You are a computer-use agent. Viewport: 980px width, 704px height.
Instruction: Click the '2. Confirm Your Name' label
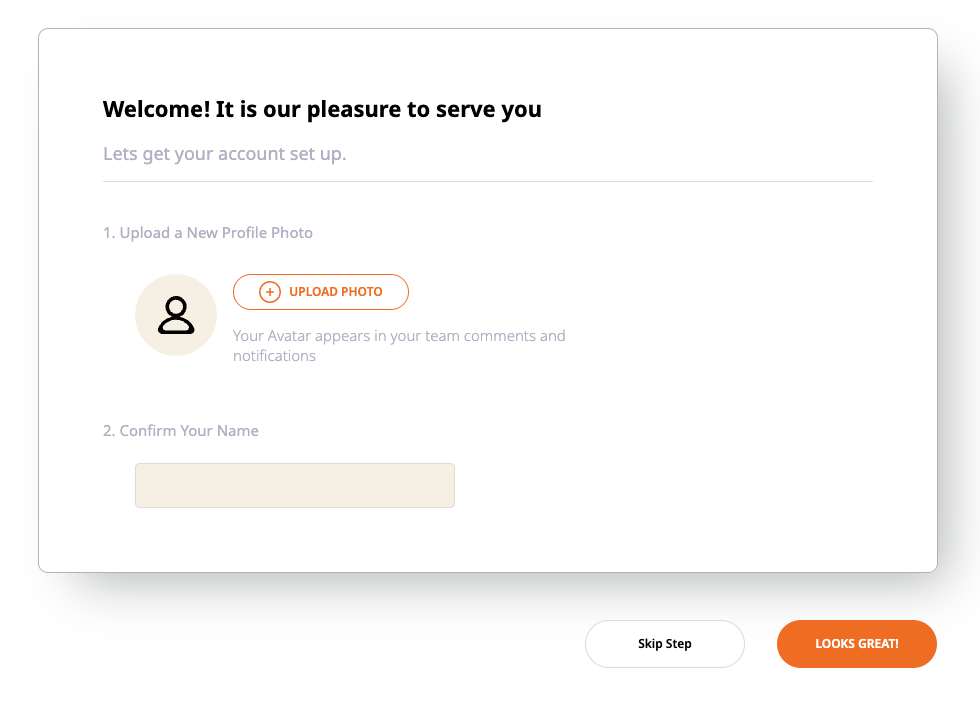coord(181,431)
